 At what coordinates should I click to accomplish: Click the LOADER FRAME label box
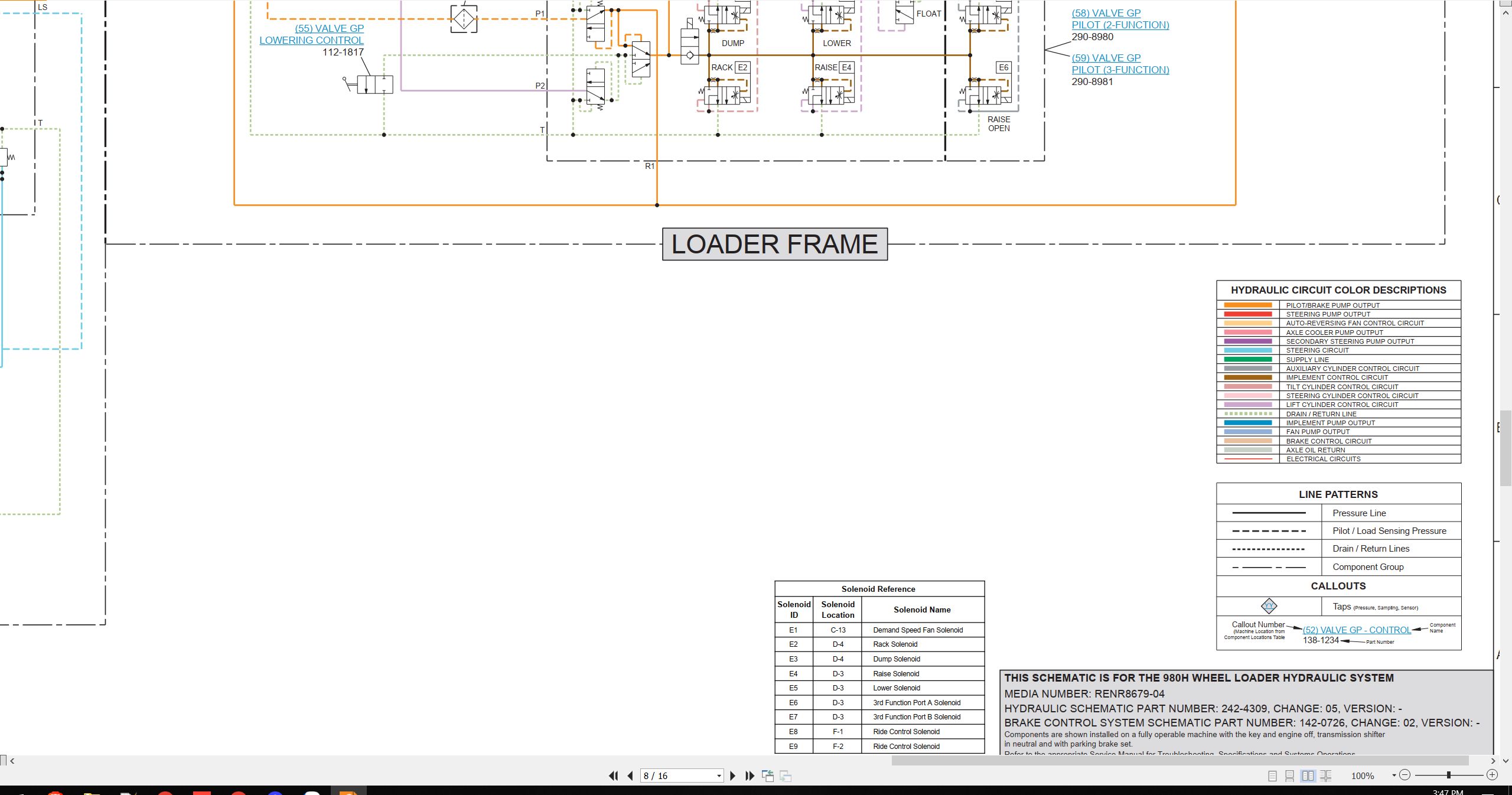(x=775, y=244)
